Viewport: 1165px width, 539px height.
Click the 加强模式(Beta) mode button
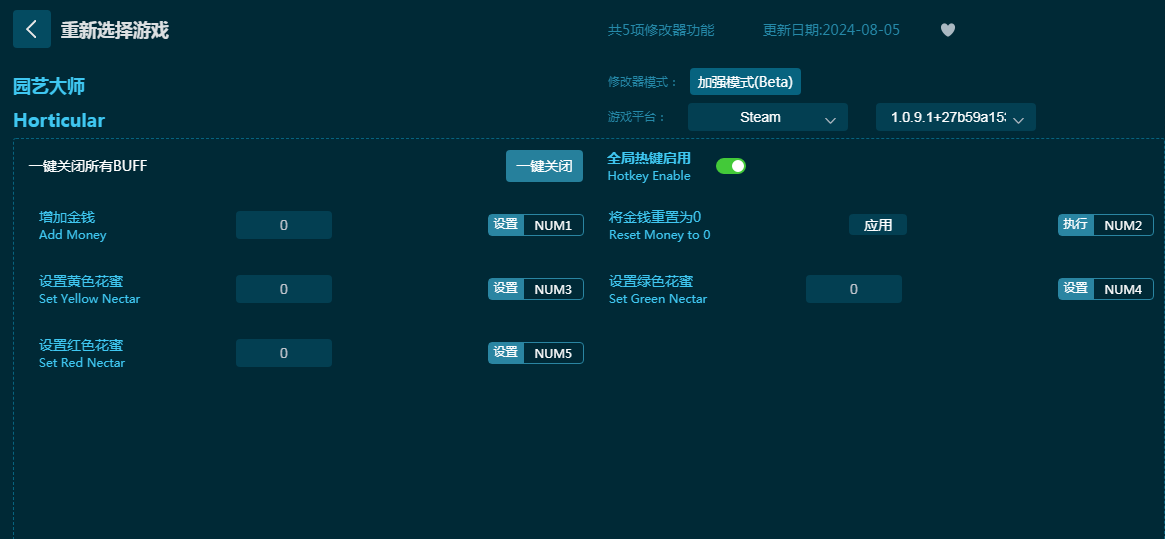pyautogui.click(x=745, y=82)
